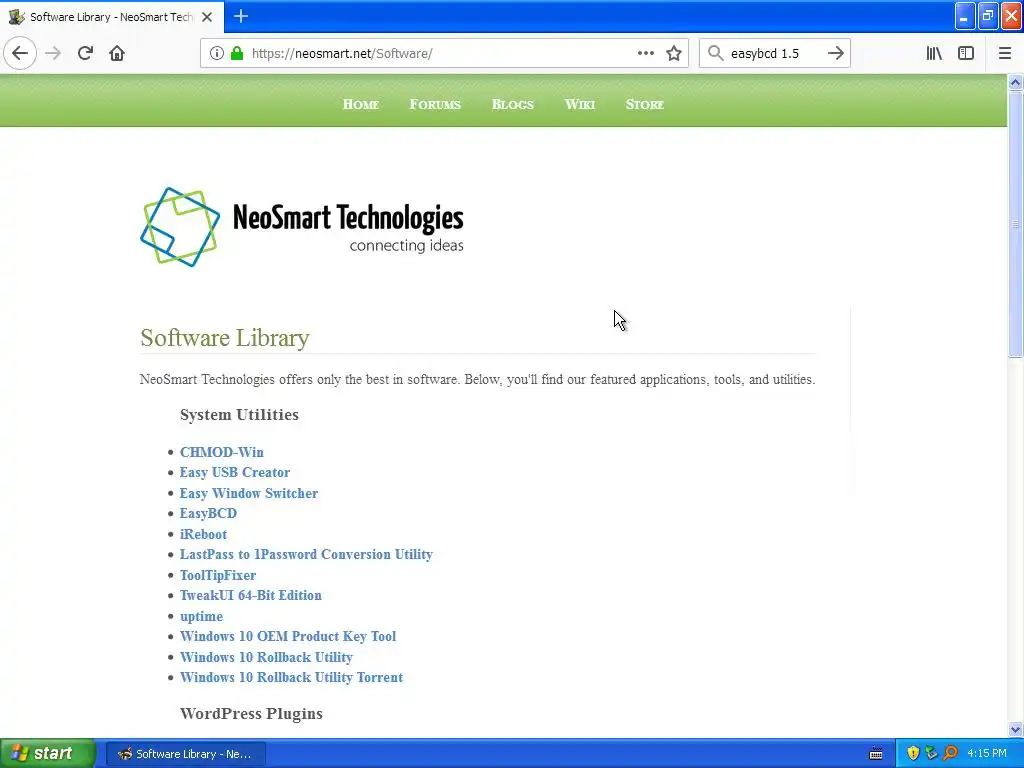
Task: Open the ToolTipFixer link
Action: (x=218, y=575)
